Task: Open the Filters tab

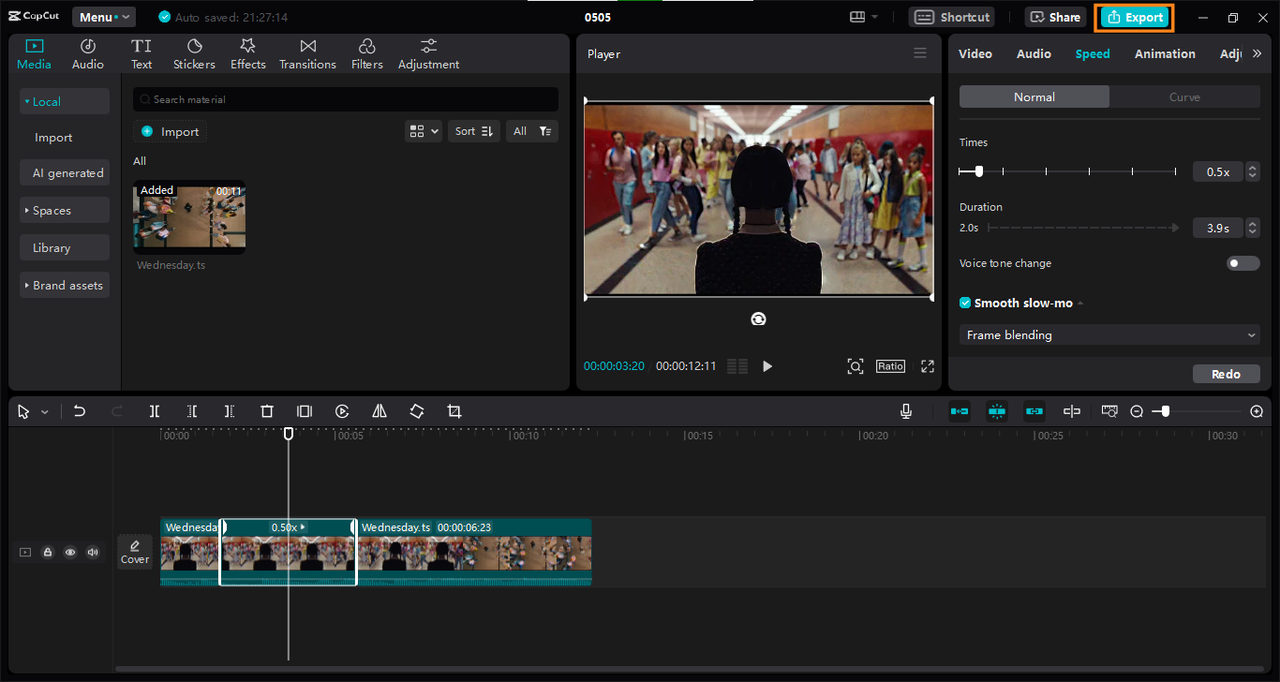Action: (x=367, y=55)
